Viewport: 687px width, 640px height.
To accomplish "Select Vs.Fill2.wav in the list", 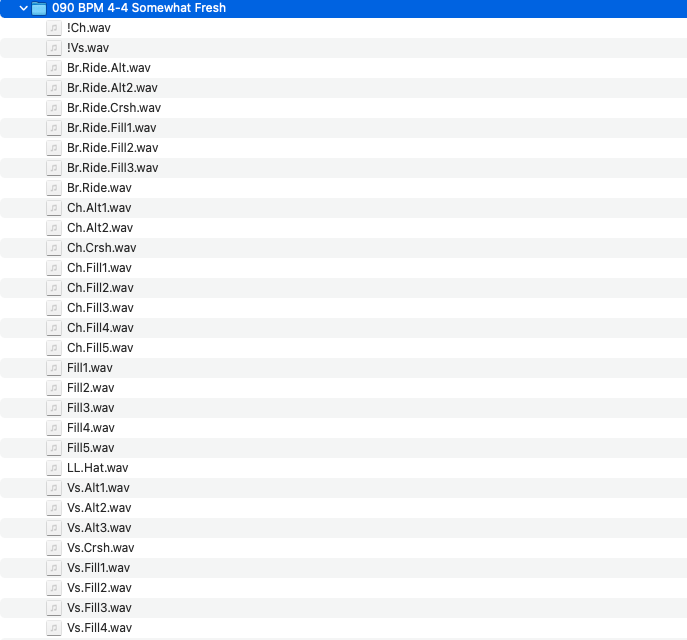I will click(x=99, y=588).
